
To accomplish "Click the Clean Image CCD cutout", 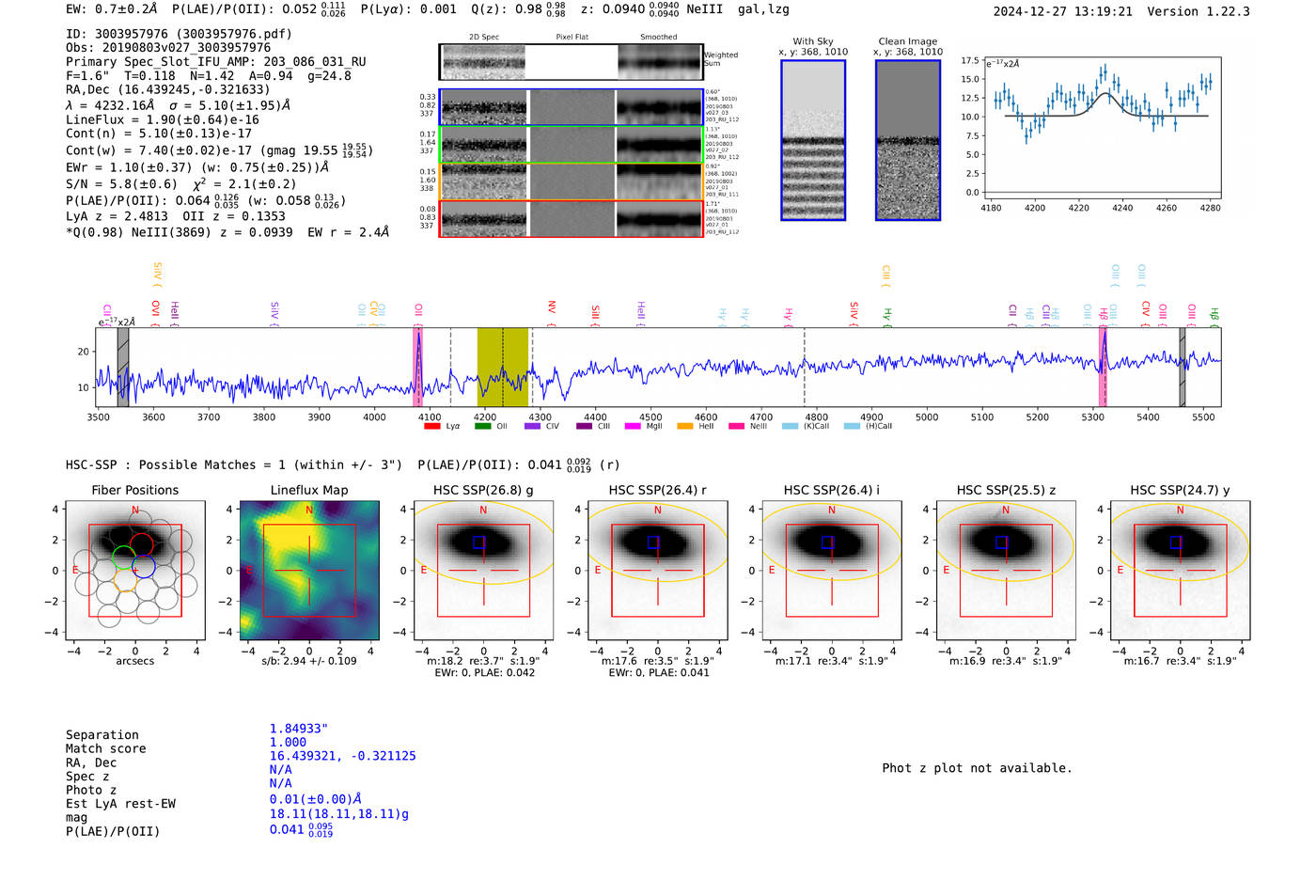I will [908, 140].
